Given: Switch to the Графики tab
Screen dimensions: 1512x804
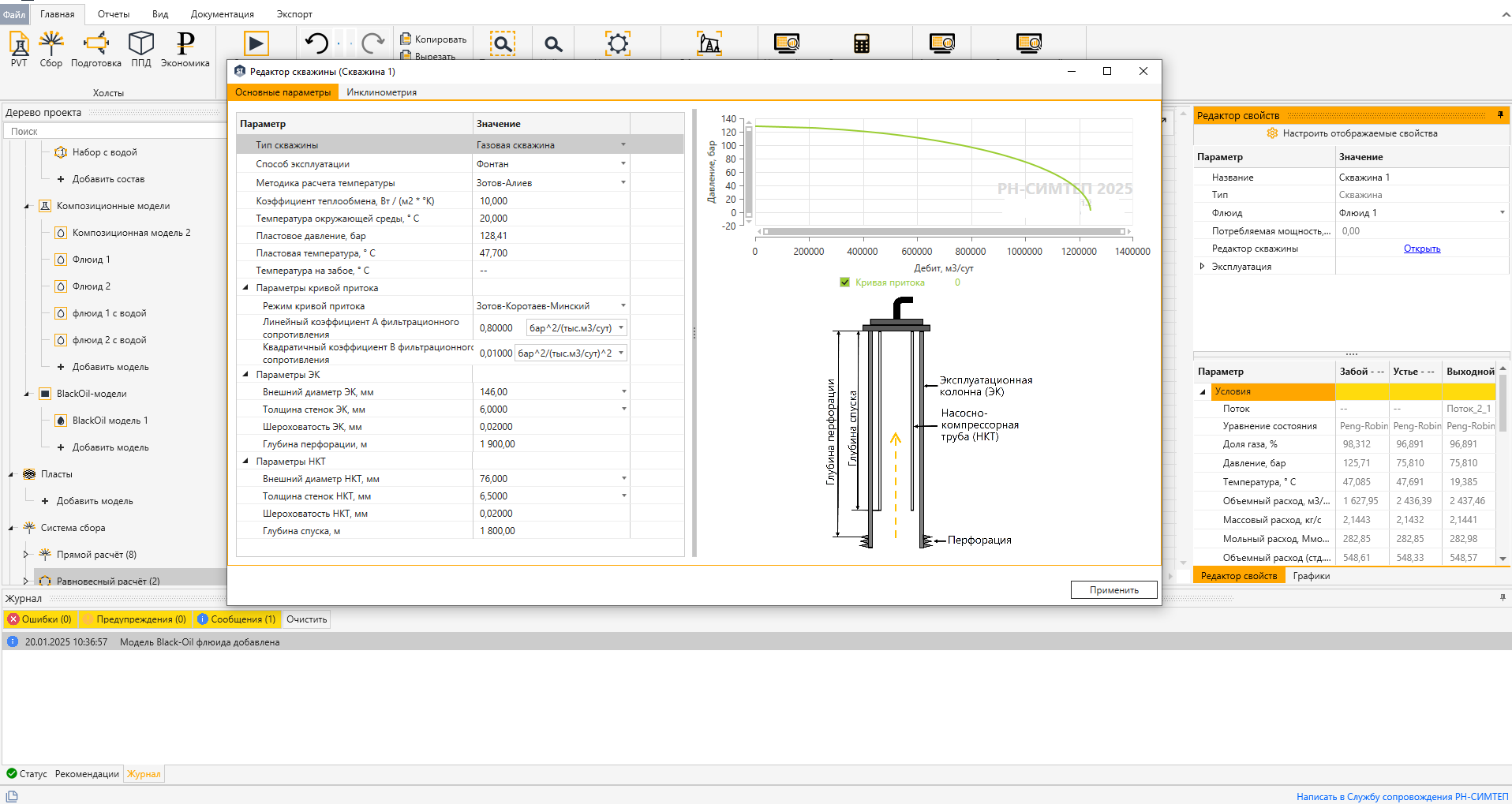Looking at the screenshot, I should [1312, 576].
